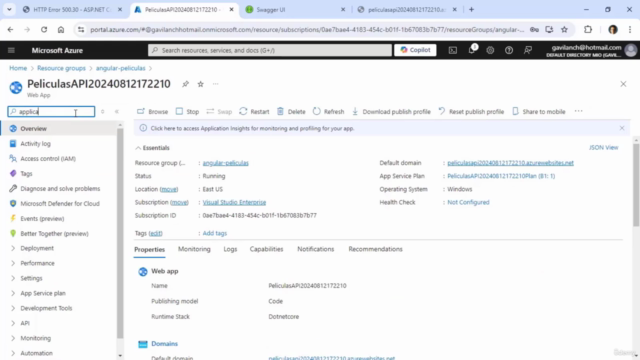
Task: Open the PeliculasAPI20240812172210Plan link
Action: point(501,176)
